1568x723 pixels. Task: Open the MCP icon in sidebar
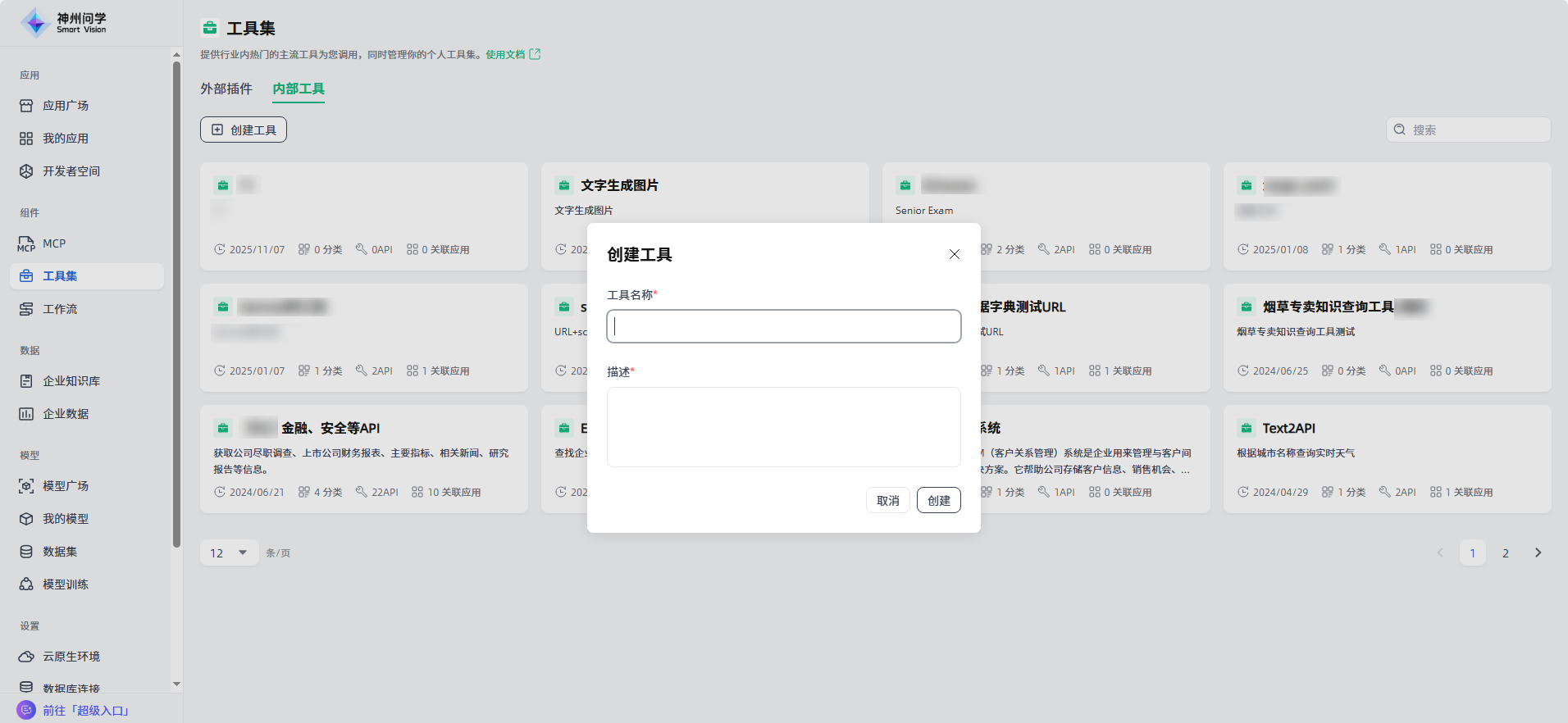tap(26, 243)
